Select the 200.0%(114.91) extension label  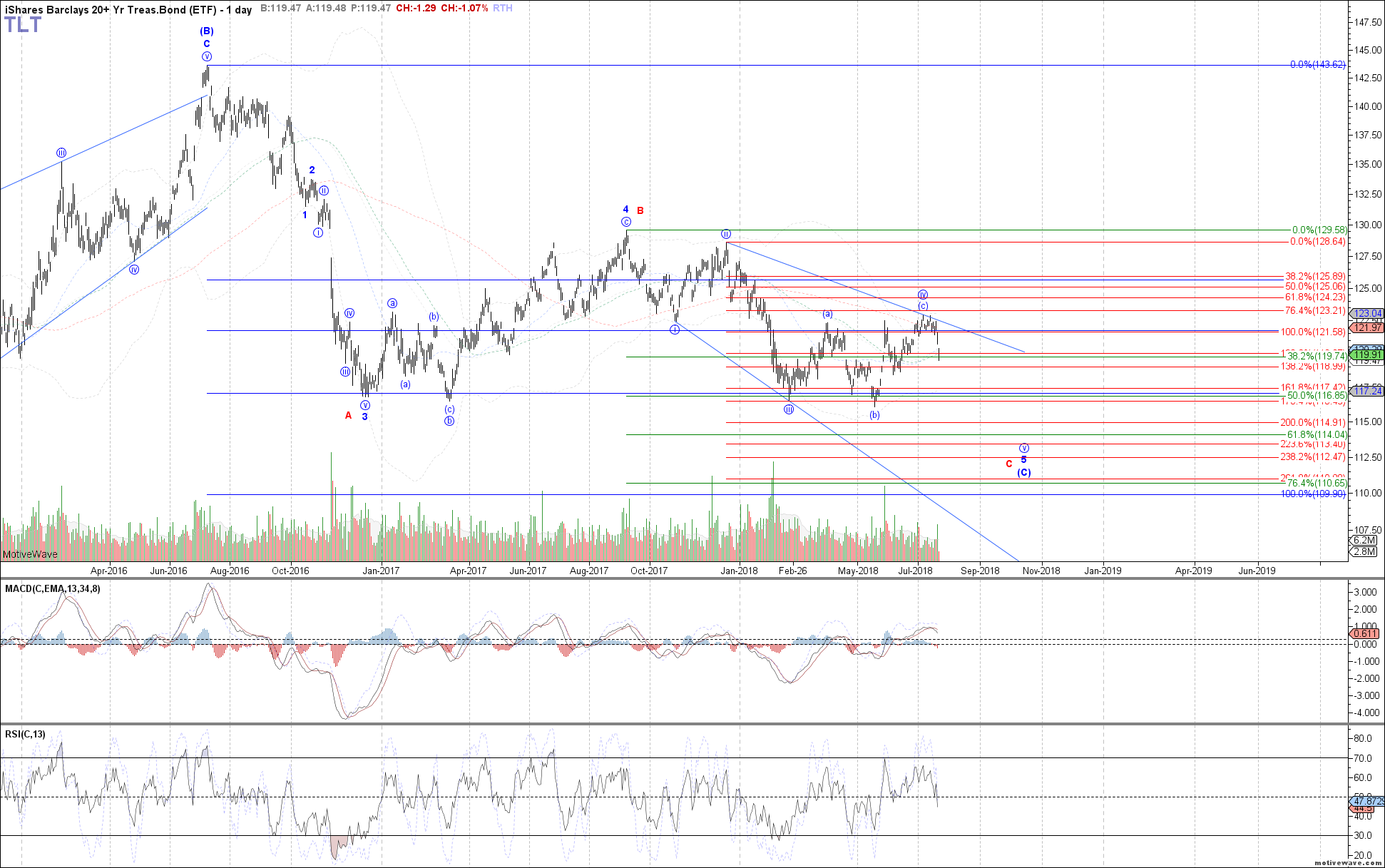tap(1313, 423)
